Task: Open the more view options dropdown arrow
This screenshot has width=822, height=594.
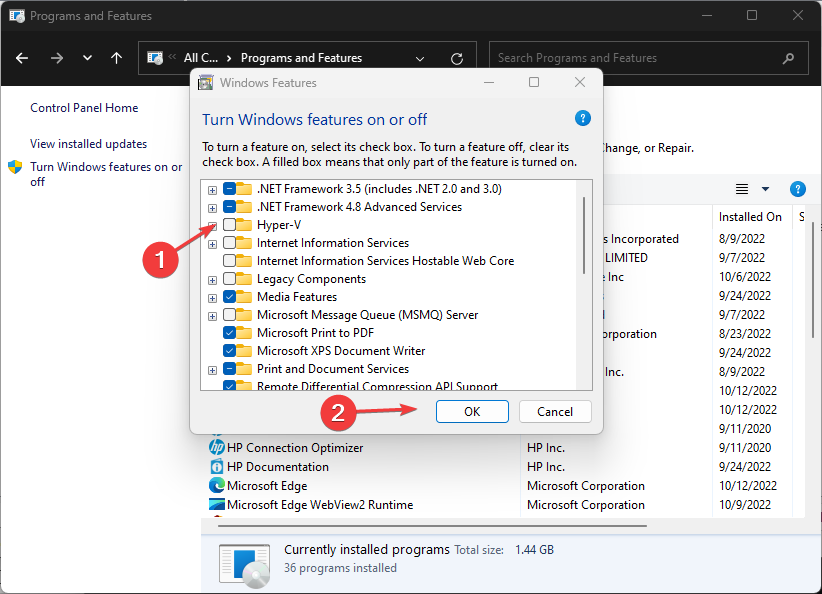Action: click(x=765, y=189)
